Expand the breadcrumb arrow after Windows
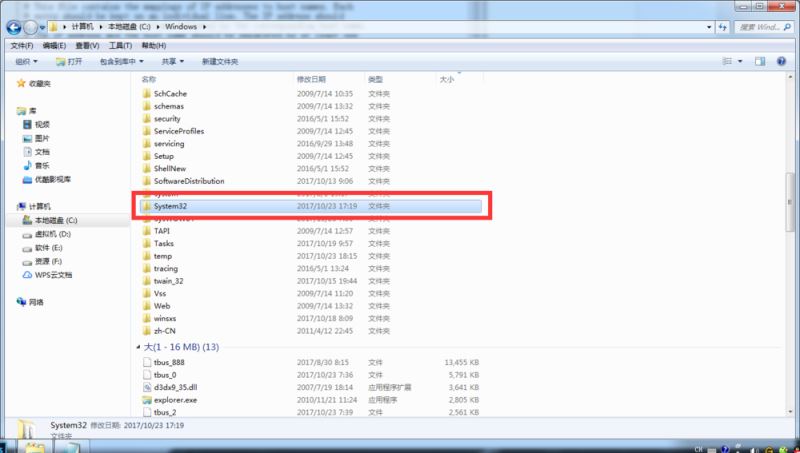800x453 pixels. point(204,27)
